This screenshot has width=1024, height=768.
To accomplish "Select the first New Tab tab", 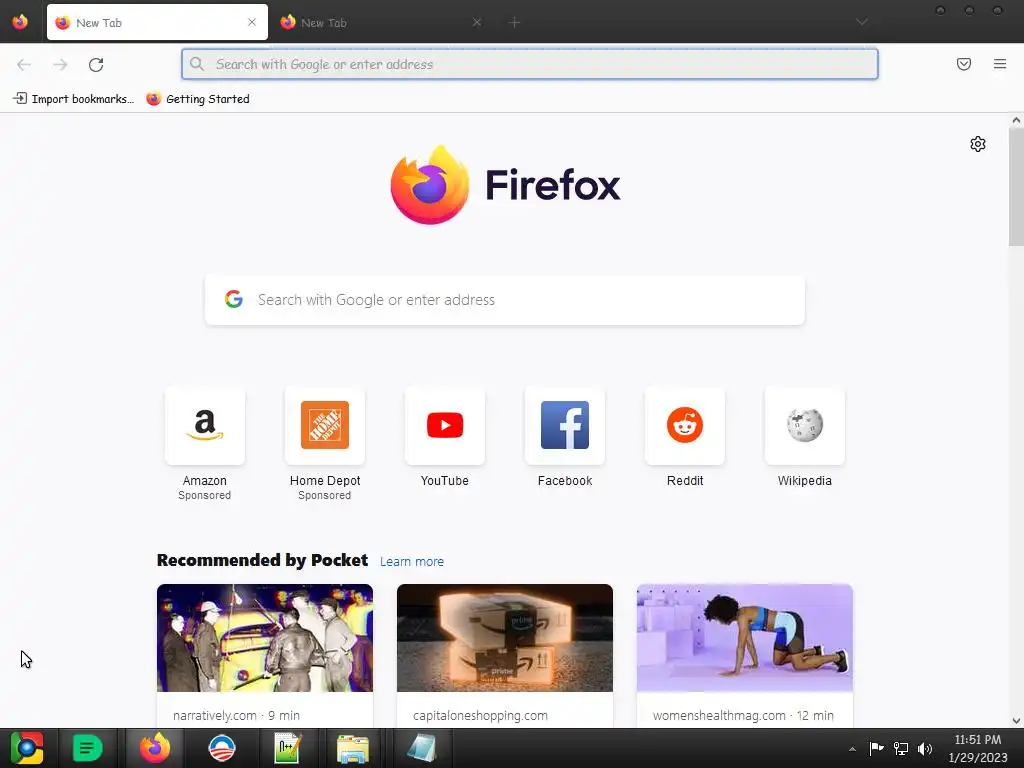I will tap(157, 22).
